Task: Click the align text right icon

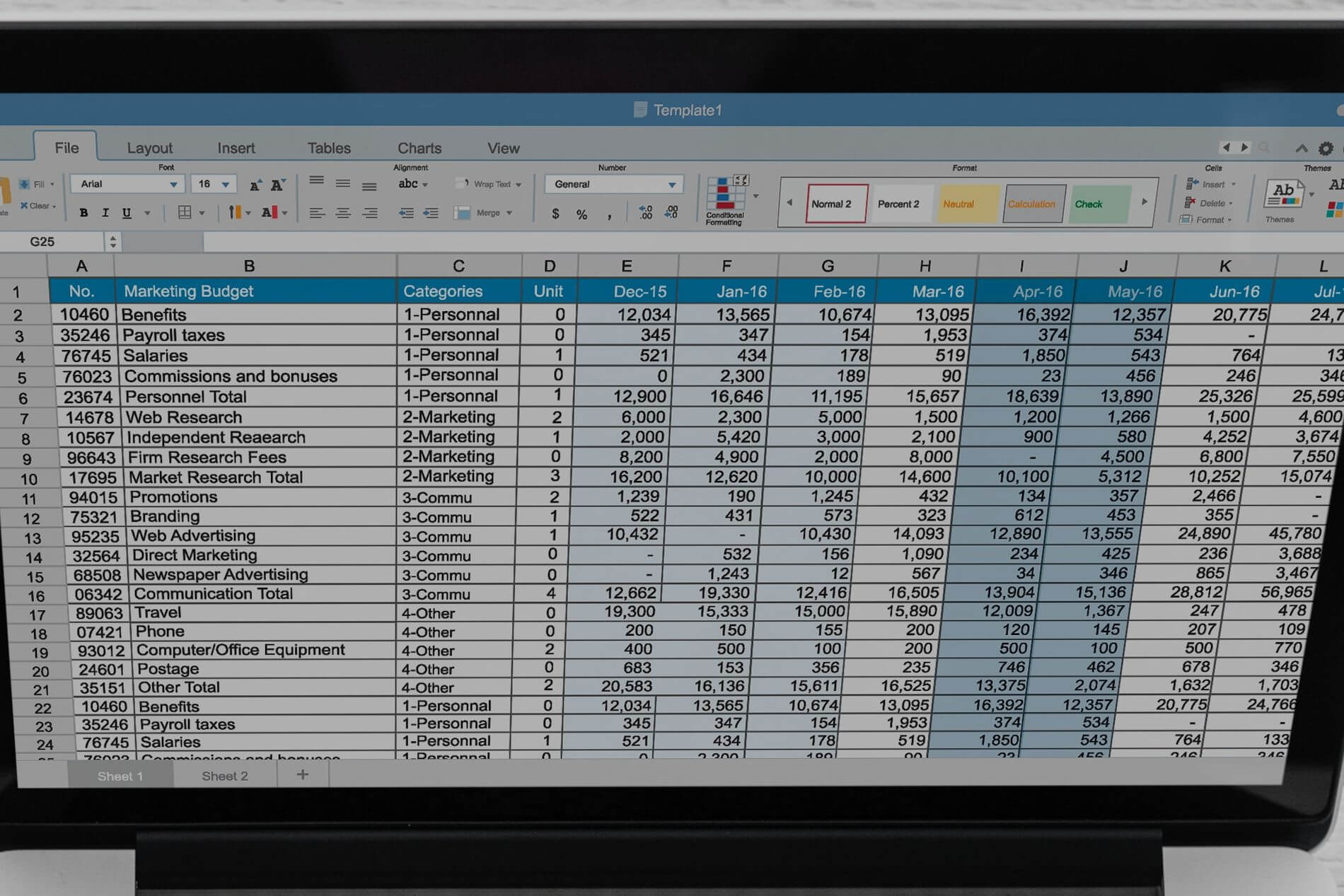Action: tap(369, 213)
